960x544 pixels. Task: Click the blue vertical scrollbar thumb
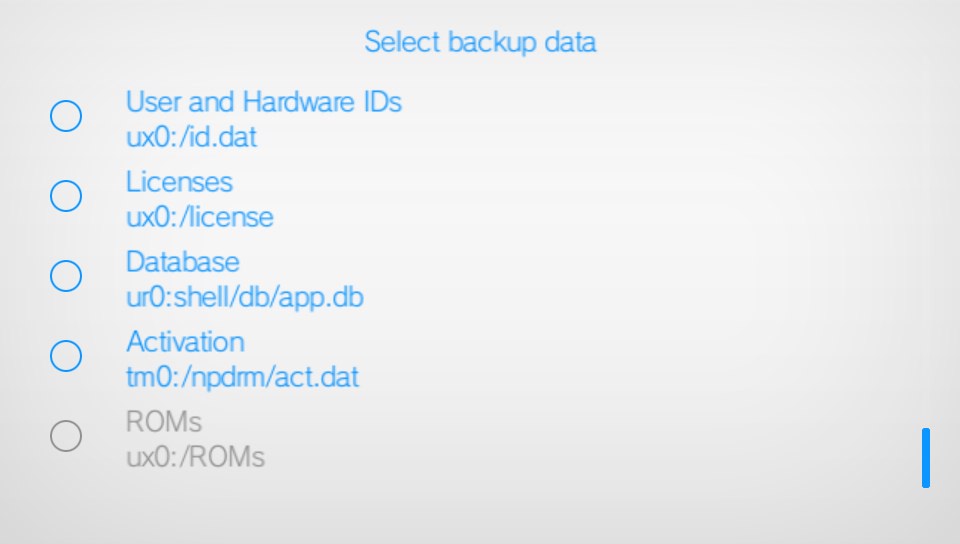point(926,458)
